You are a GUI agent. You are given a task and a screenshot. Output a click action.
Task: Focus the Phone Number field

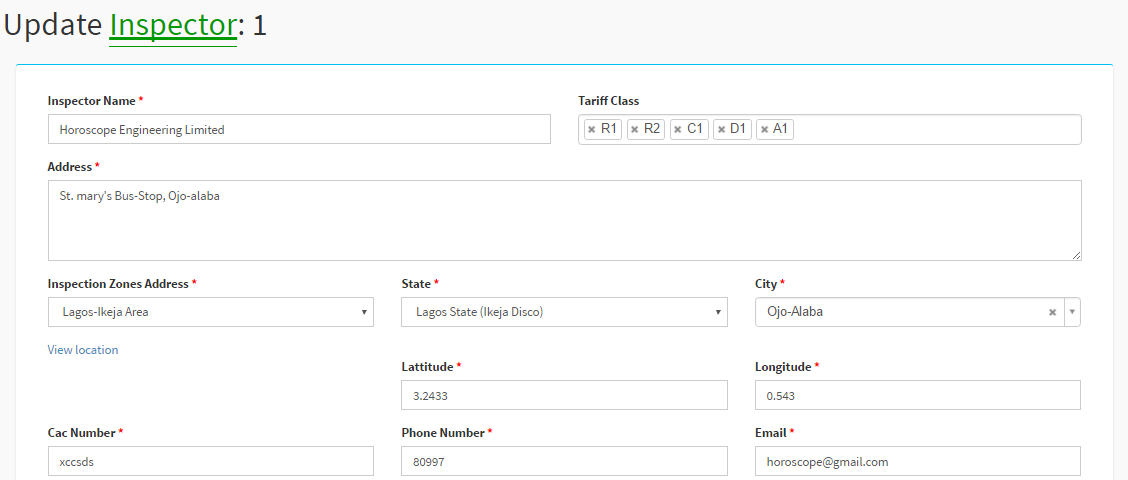coord(564,461)
